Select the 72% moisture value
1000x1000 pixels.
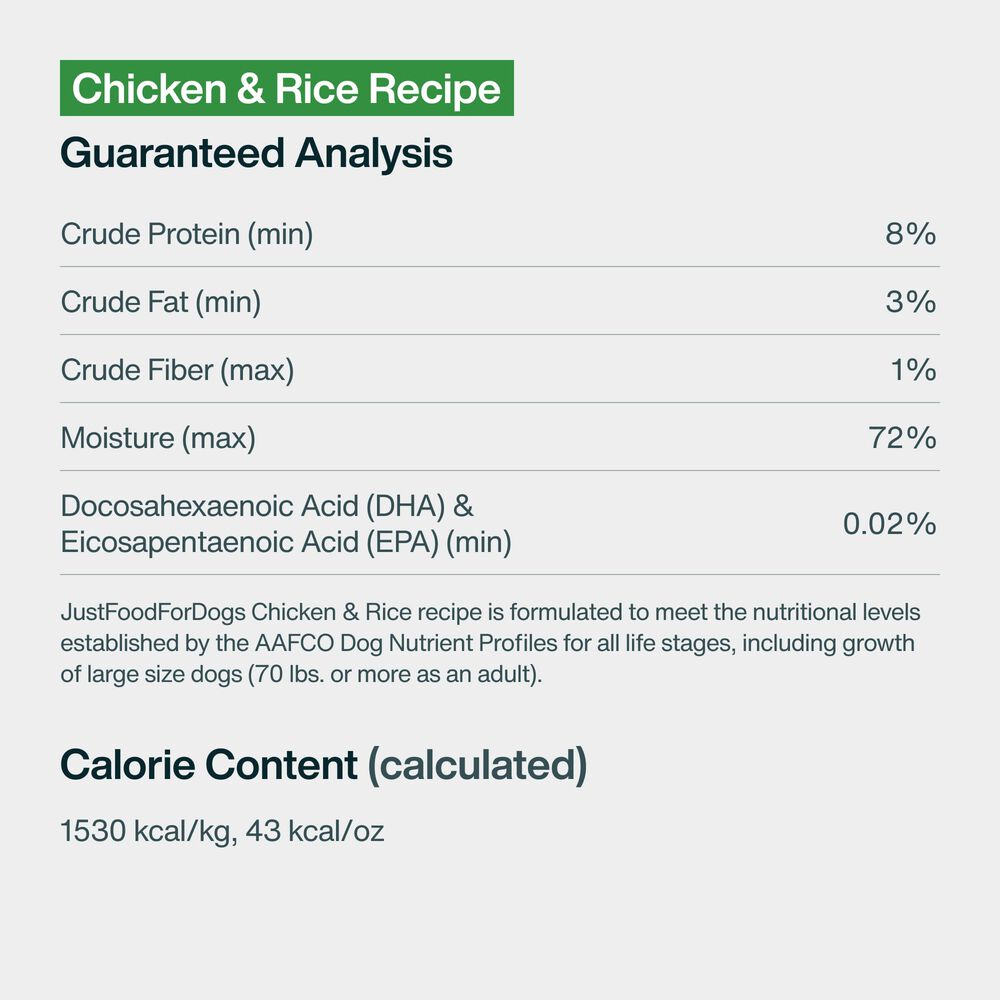(902, 438)
